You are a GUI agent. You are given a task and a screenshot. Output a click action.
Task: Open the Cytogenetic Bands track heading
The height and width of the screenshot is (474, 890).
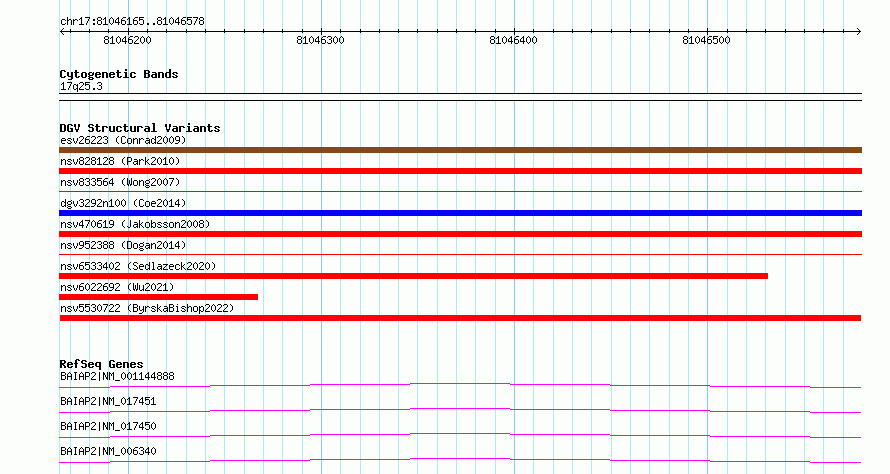coord(119,74)
